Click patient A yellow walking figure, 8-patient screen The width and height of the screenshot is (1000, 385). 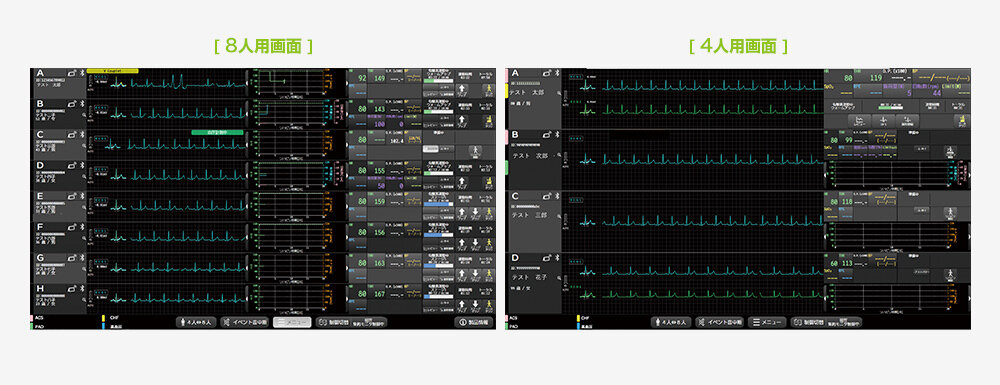point(489,91)
